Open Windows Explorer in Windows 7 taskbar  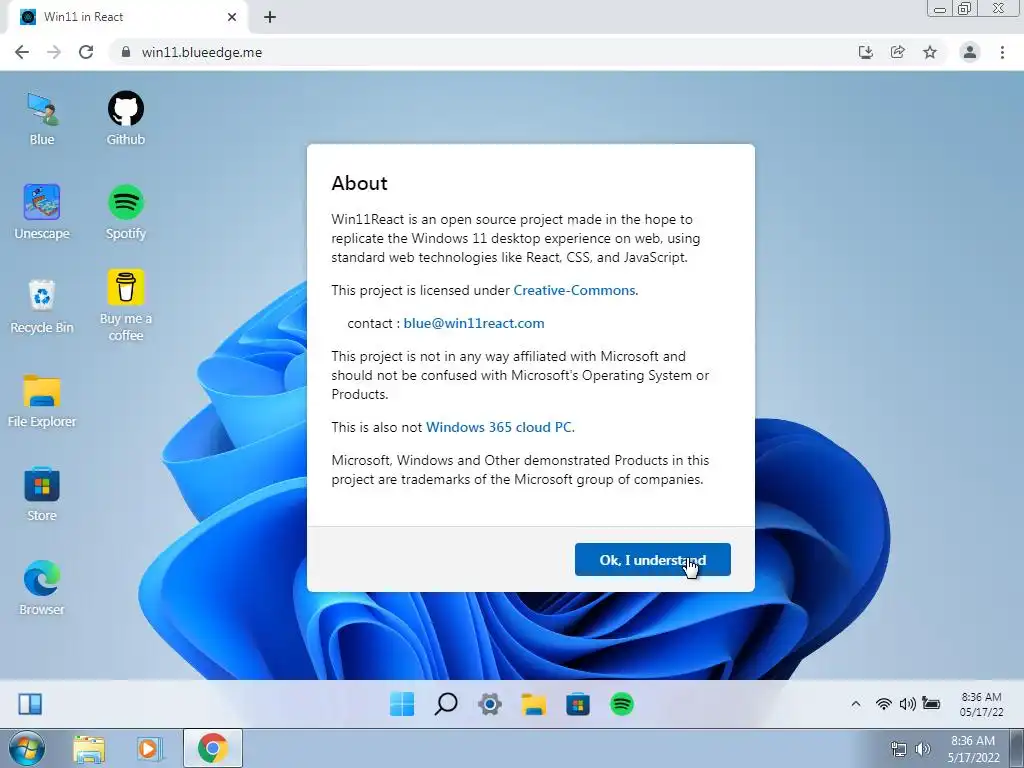[89, 749]
